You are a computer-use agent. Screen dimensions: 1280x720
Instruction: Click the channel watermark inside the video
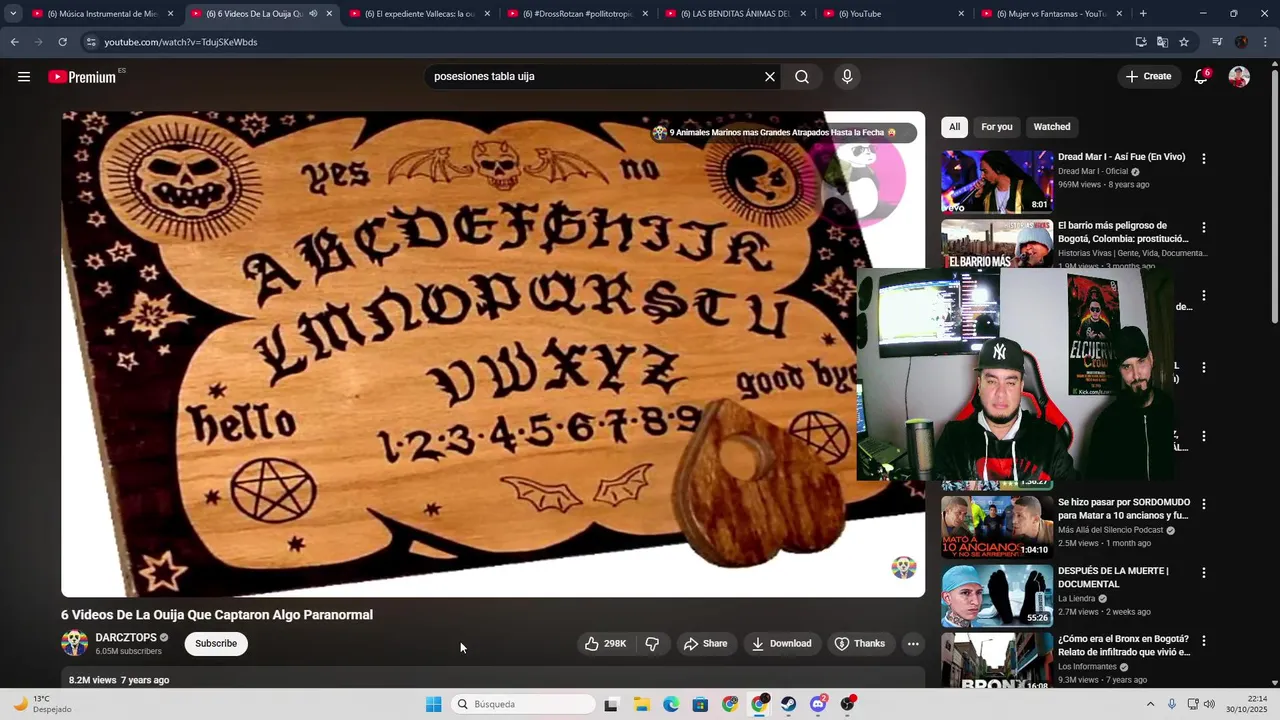click(x=904, y=568)
